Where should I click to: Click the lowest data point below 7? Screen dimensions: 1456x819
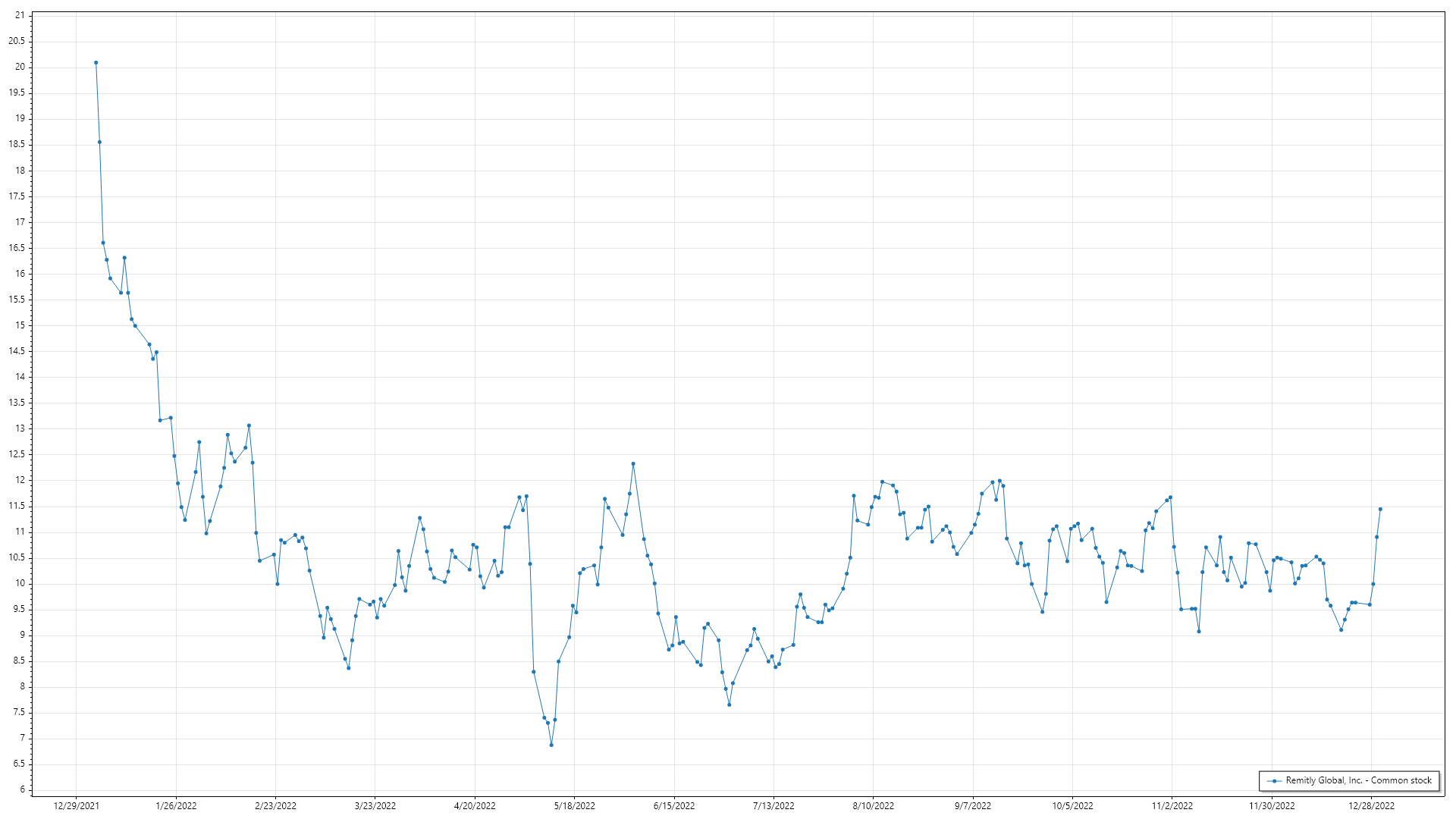pos(551,745)
